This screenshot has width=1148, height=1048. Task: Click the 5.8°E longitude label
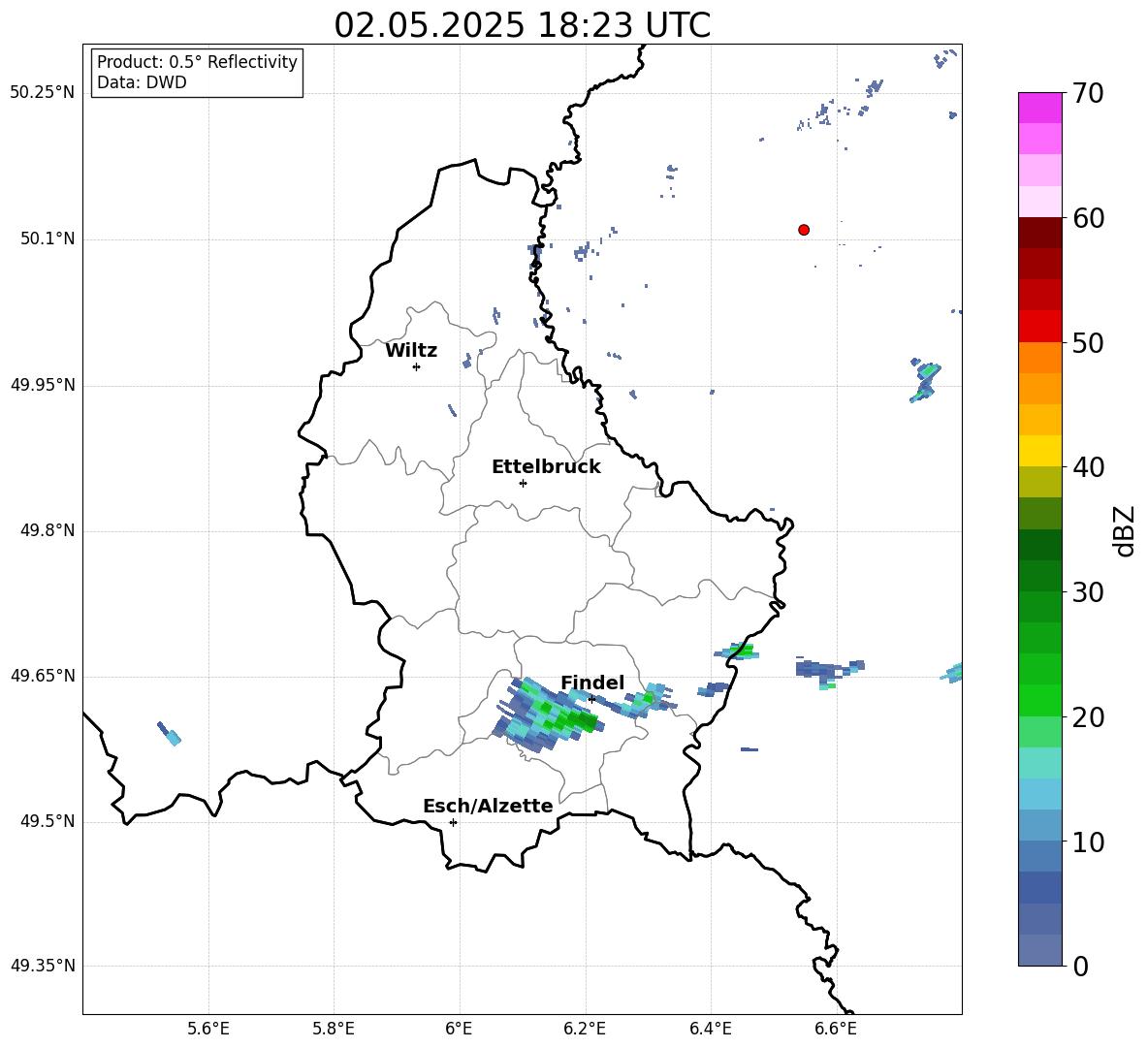coord(334,1030)
